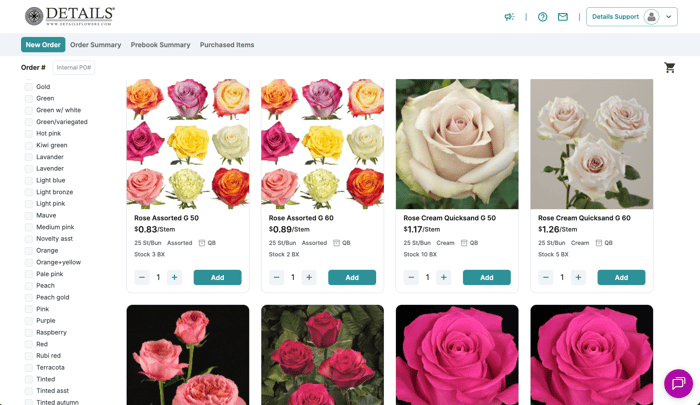Open the Prebook Summary tab
The image size is (700, 405).
click(160, 45)
